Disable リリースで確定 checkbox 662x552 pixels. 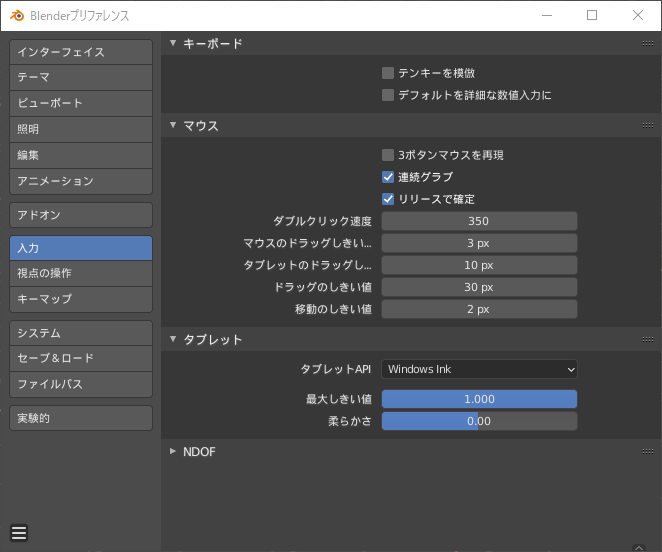pos(388,199)
